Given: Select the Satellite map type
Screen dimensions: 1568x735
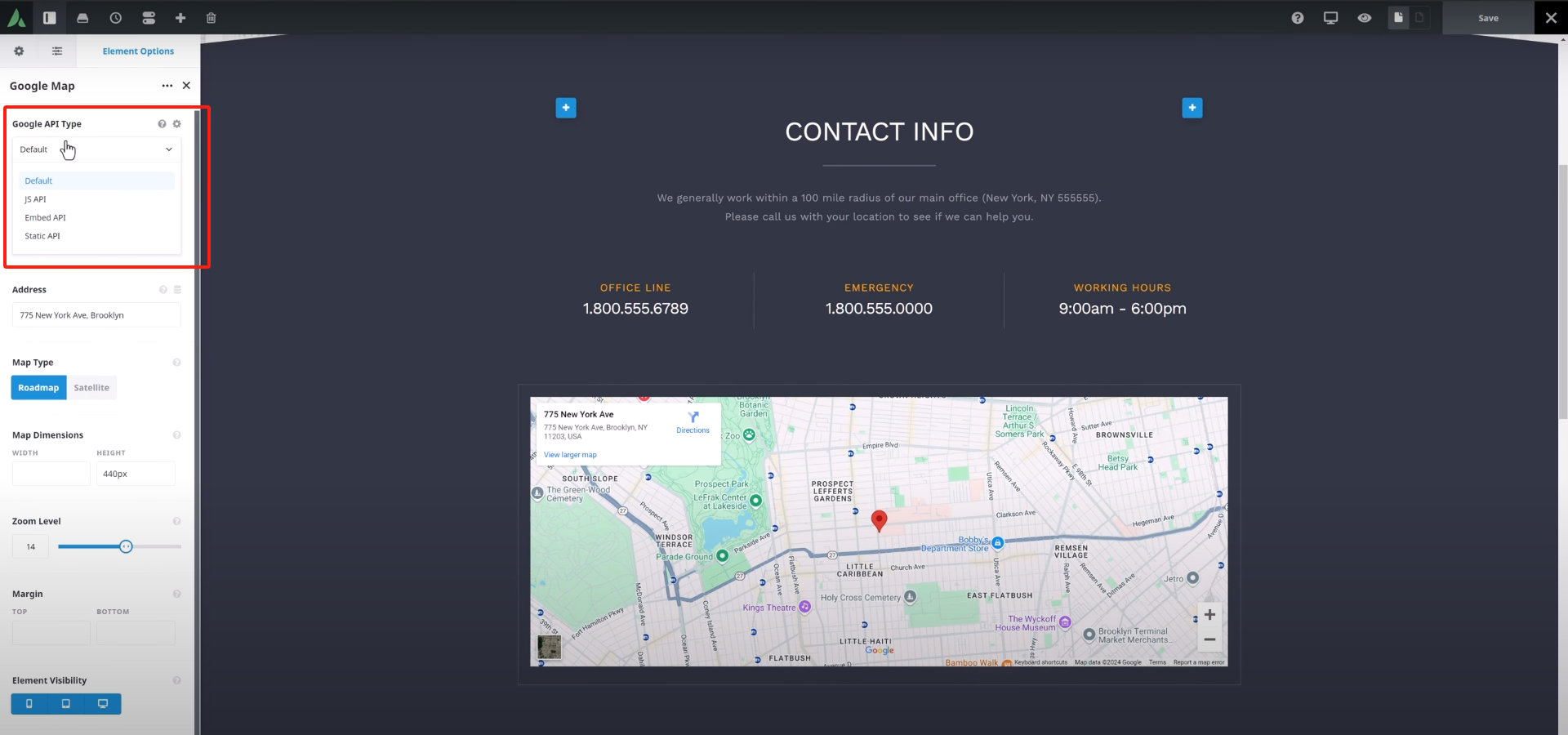Looking at the screenshot, I should coord(91,387).
